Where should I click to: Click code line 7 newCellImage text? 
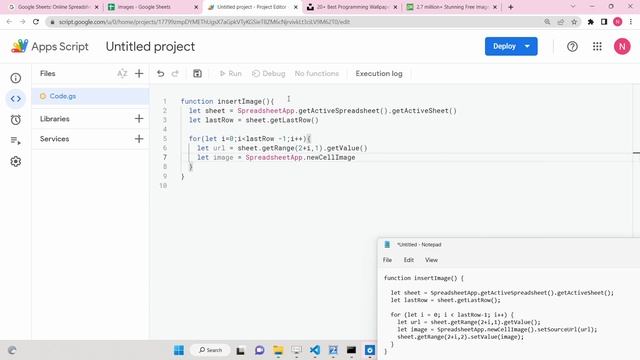(x=331, y=158)
